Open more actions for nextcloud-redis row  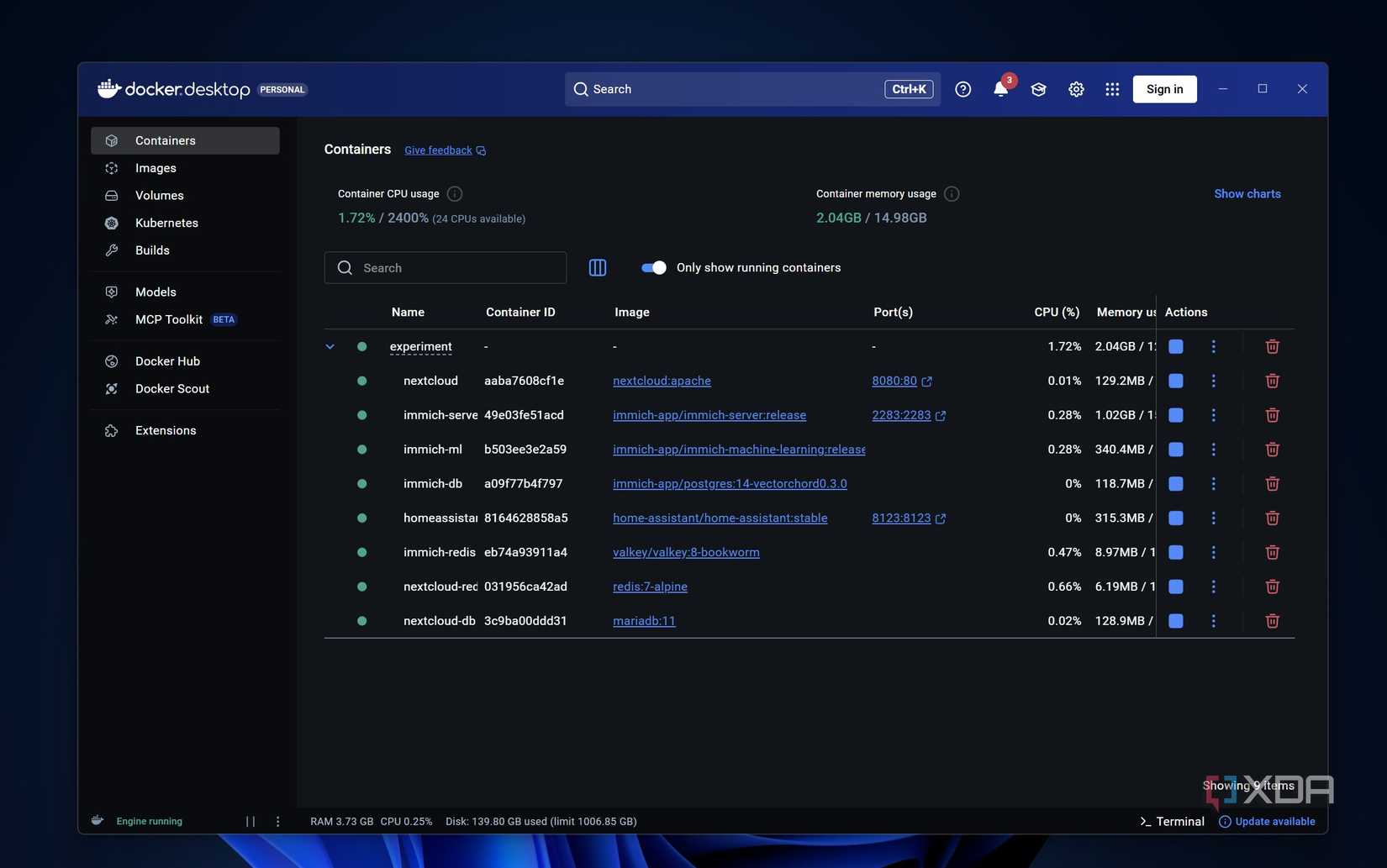click(1213, 587)
